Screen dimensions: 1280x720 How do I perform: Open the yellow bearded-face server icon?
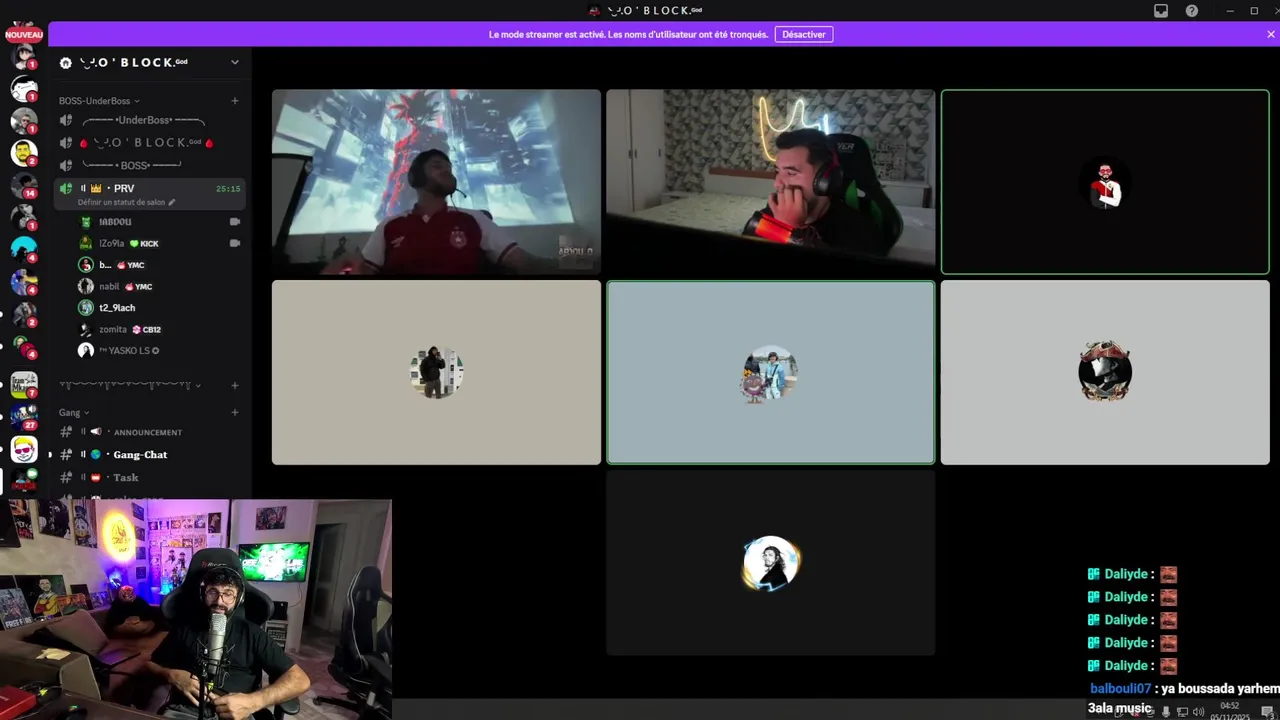pos(24,152)
